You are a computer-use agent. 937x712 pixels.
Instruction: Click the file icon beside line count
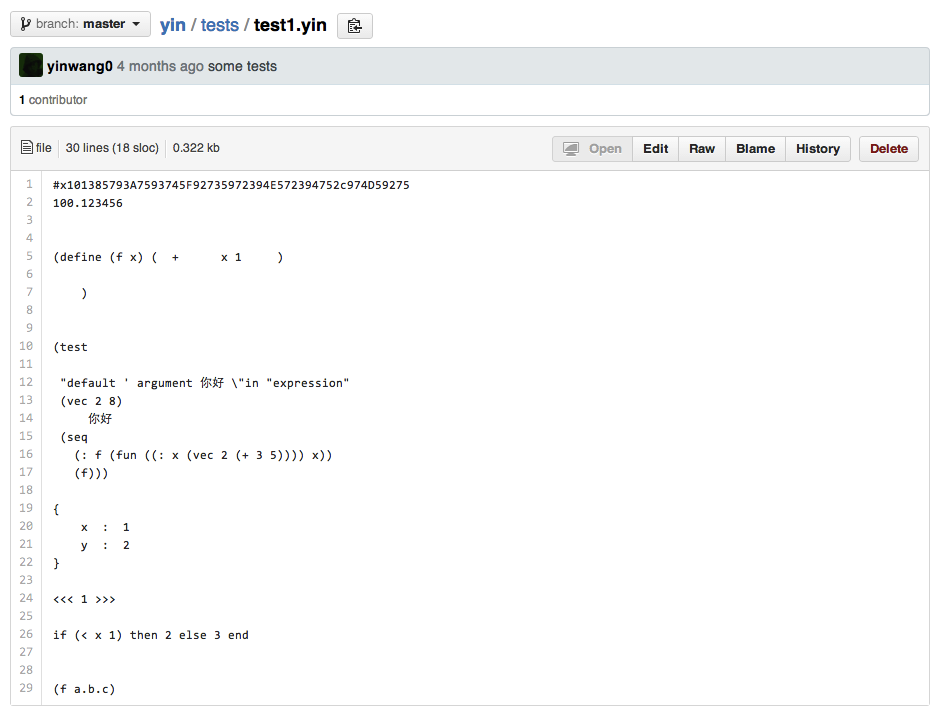click(27, 148)
